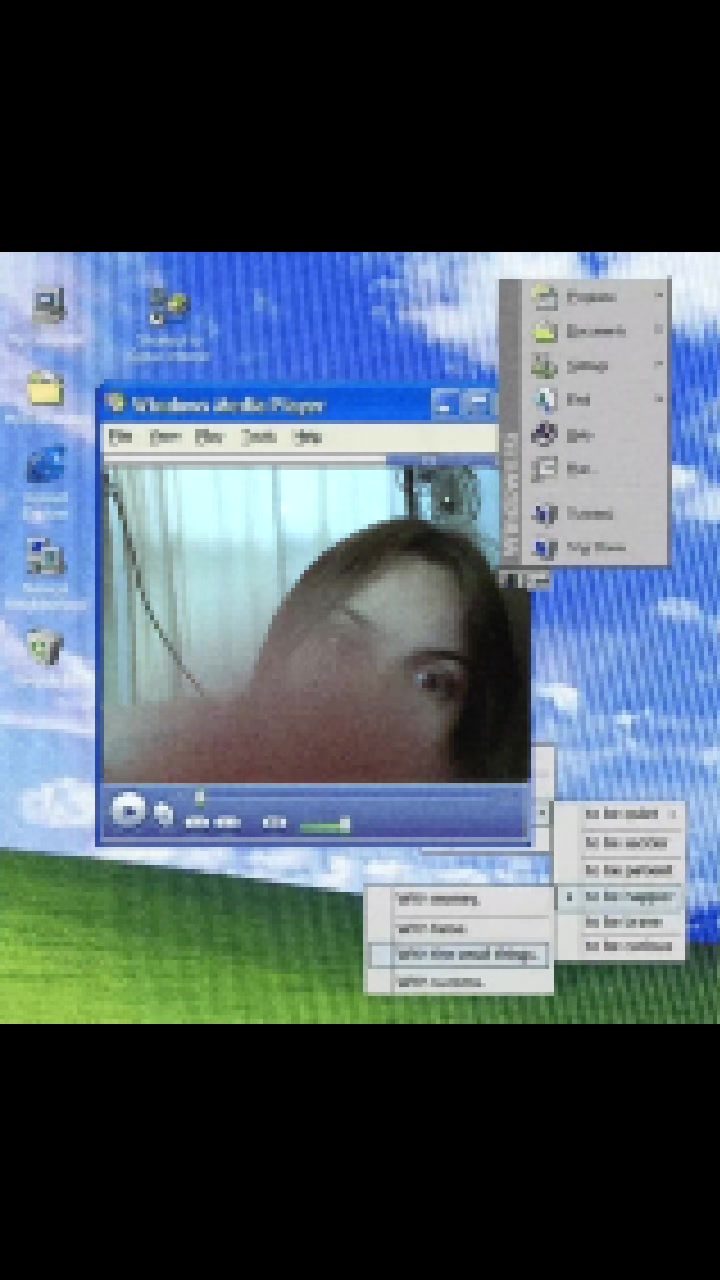This screenshot has height=1280, width=720.
Task: Click the Help book icon in Start menu
Action: (x=545, y=435)
